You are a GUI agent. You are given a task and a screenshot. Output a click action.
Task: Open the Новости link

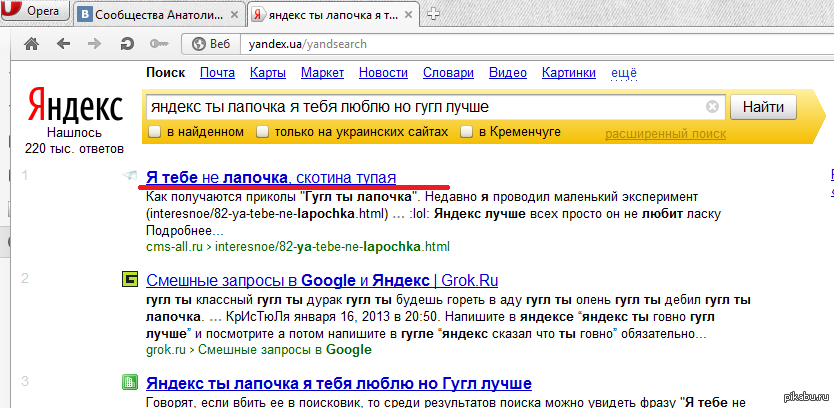coord(383,73)
